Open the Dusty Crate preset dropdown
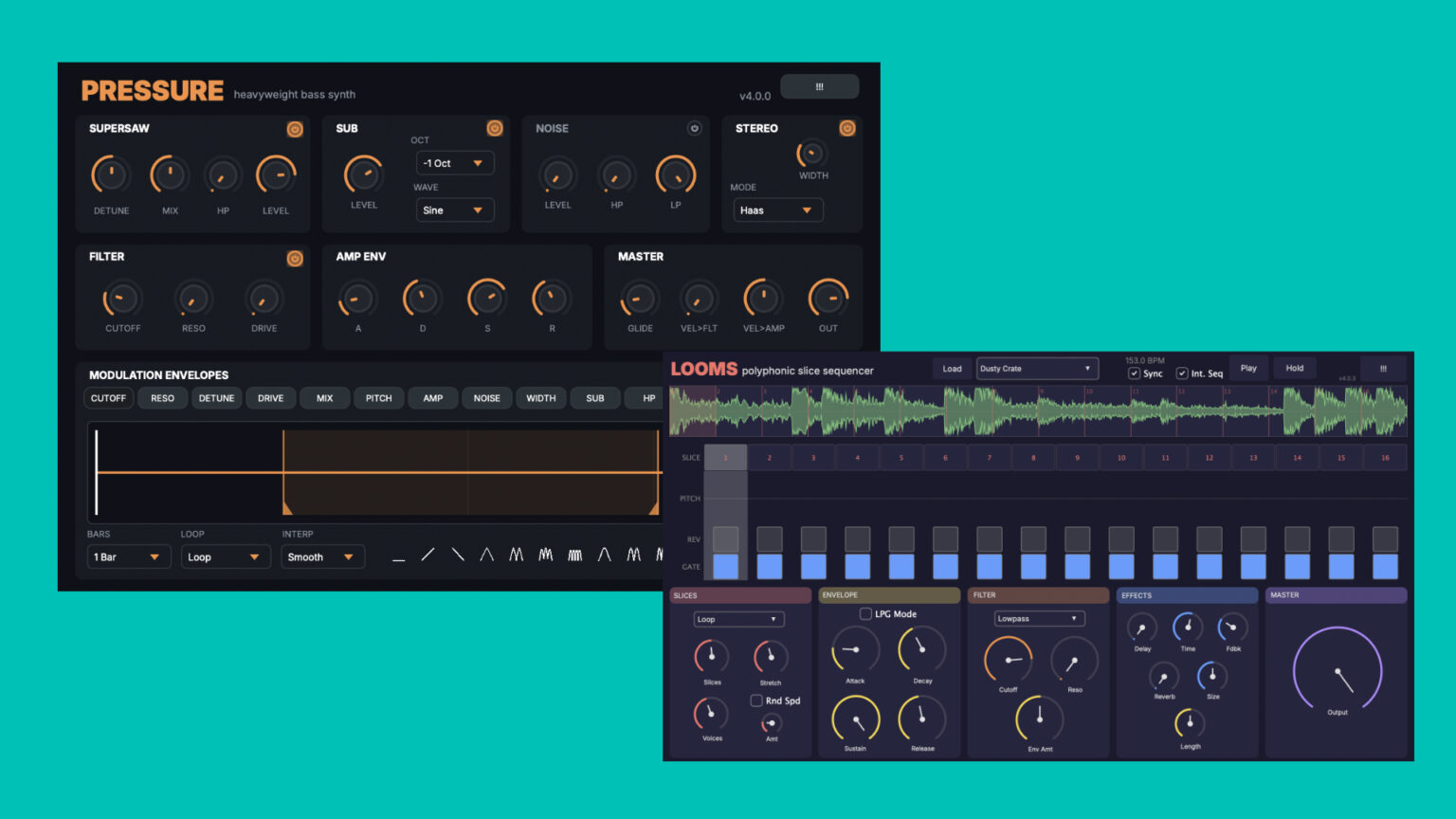The height and width of the screenshot is (819, 1456). pyautogui.click(x=1036, y=368)
